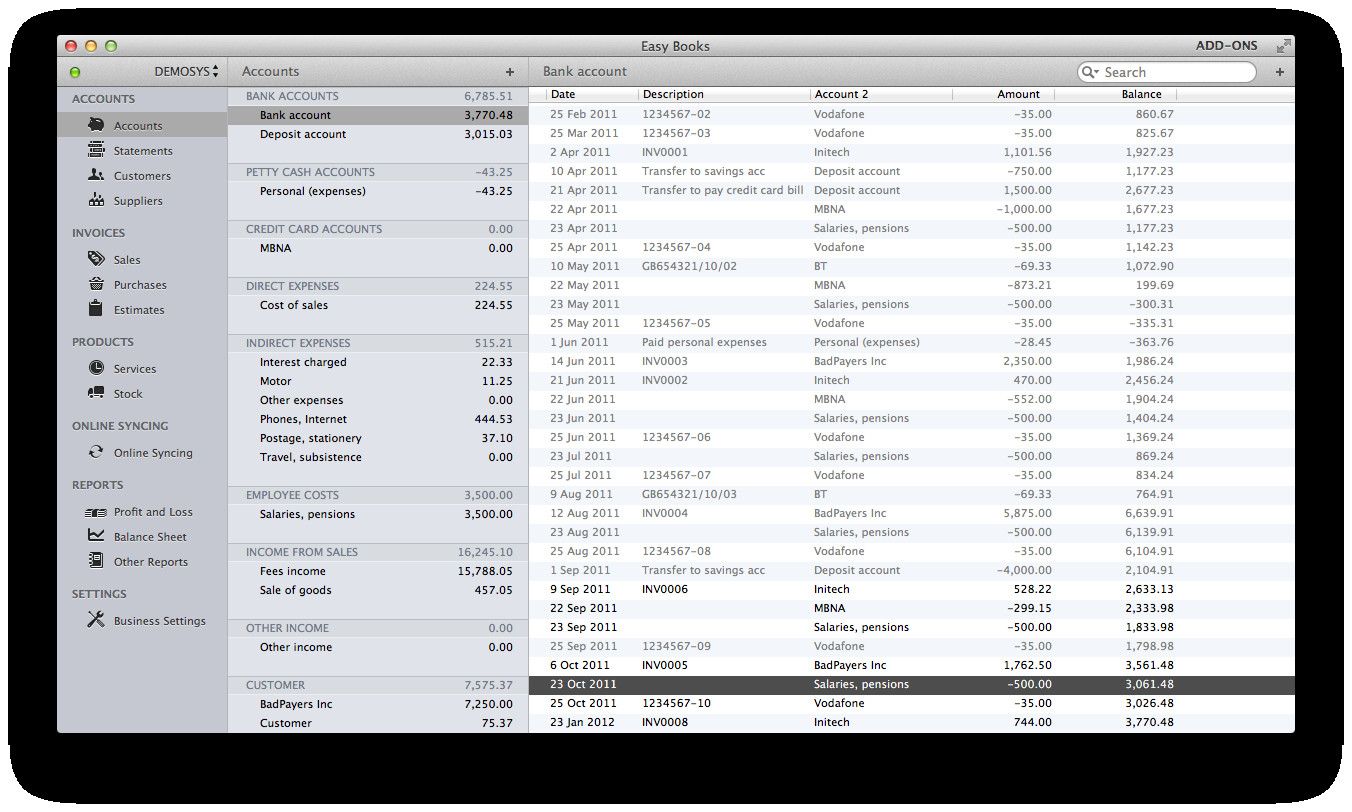Open the DEMOSYS company switcher
The width and height of the screenshot is (1352, 812).
coord(186,72)
